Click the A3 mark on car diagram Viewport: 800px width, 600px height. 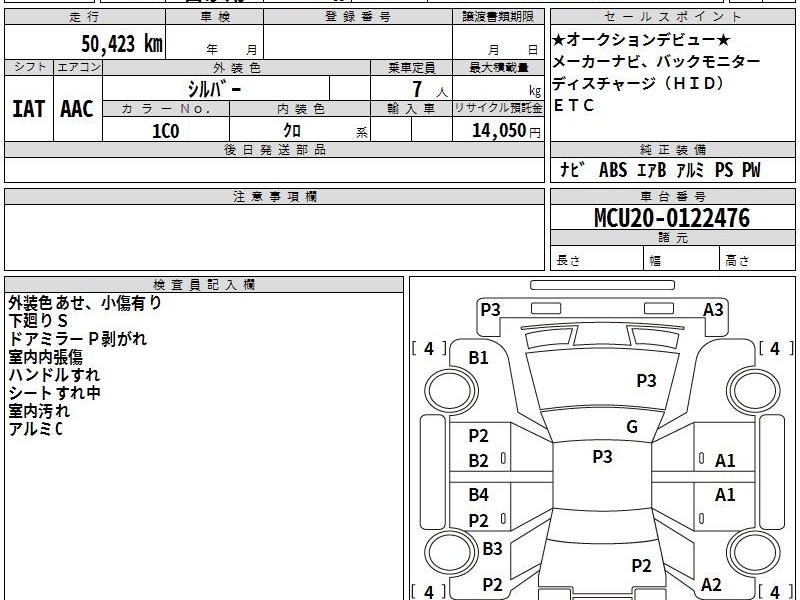[x=713, y=310]
